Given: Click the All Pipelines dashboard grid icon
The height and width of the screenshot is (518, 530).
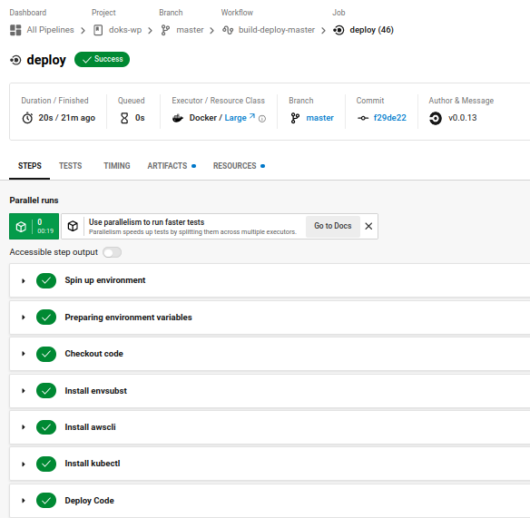Looking at the screenshot, I should tap(16, 30).
